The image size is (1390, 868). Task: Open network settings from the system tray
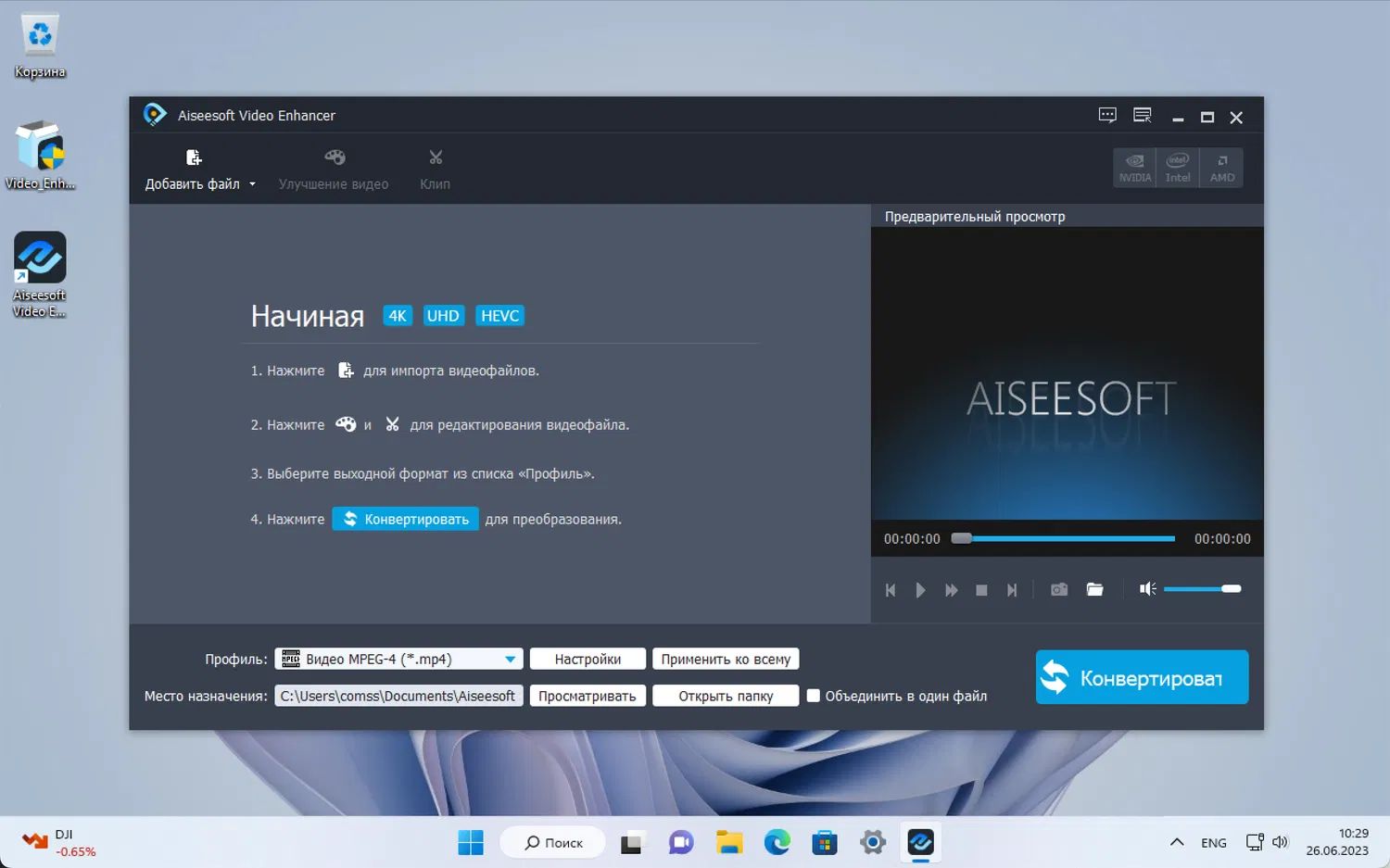[x=1255, y=842]
